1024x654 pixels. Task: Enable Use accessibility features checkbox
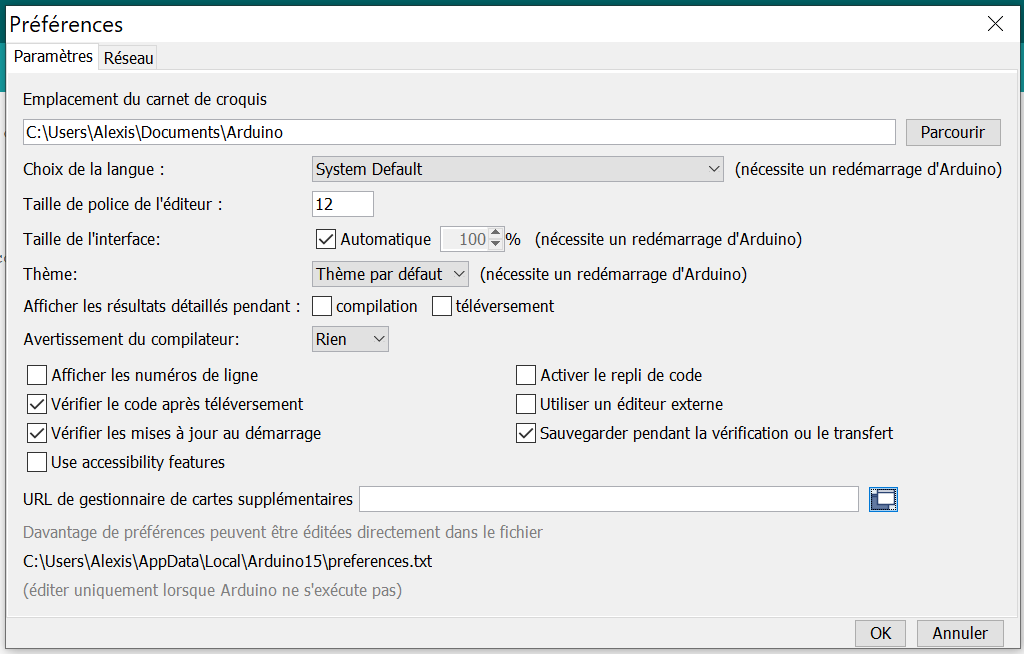37,462
